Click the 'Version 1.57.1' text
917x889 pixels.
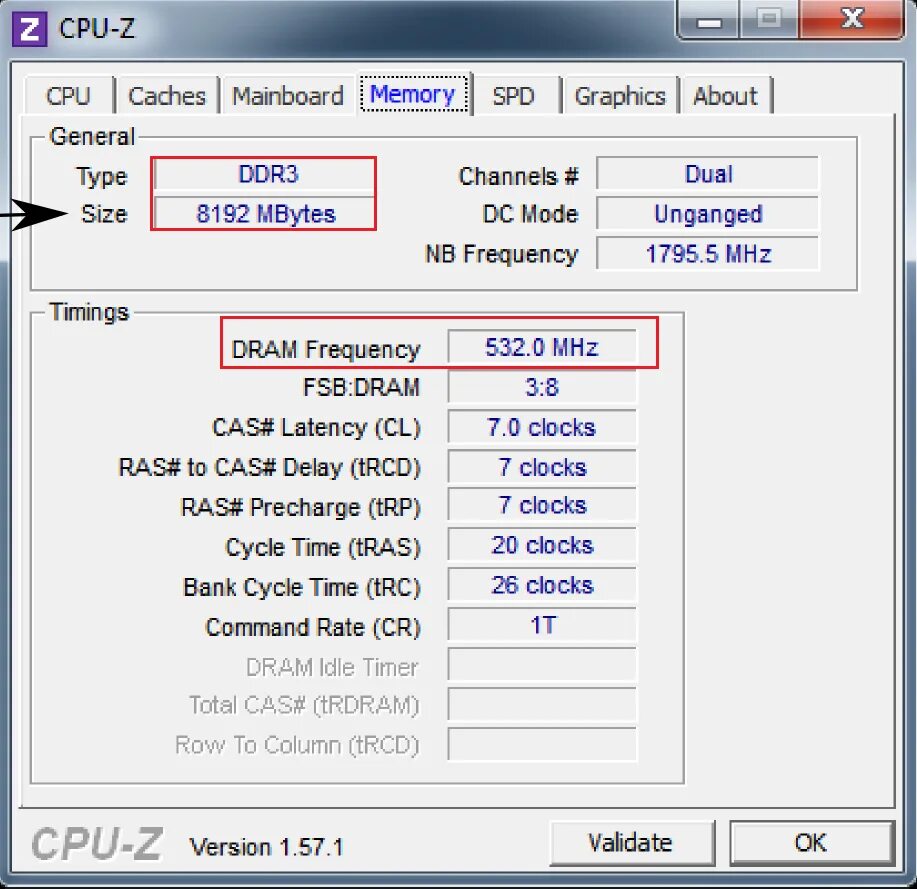(x=266, y=847)
